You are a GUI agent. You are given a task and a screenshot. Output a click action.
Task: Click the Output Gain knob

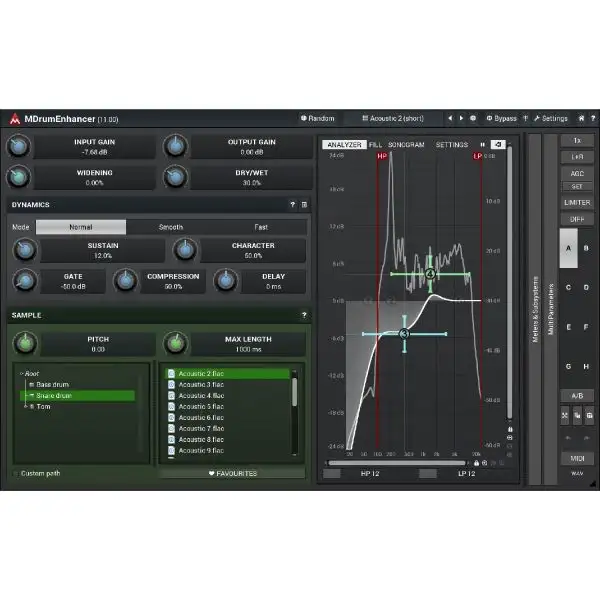(x=175, y=146)
